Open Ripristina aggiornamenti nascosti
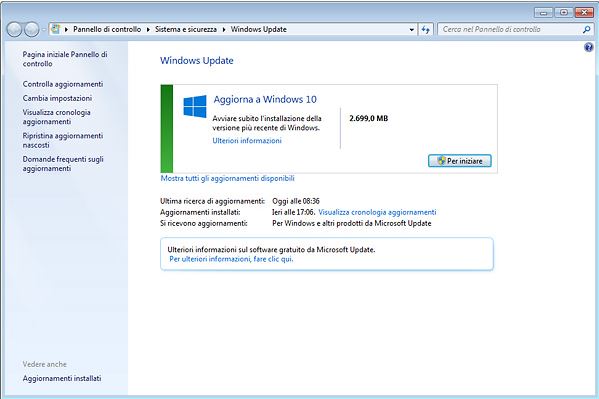Viewport: 599px width, 399px height. [63, 140]
